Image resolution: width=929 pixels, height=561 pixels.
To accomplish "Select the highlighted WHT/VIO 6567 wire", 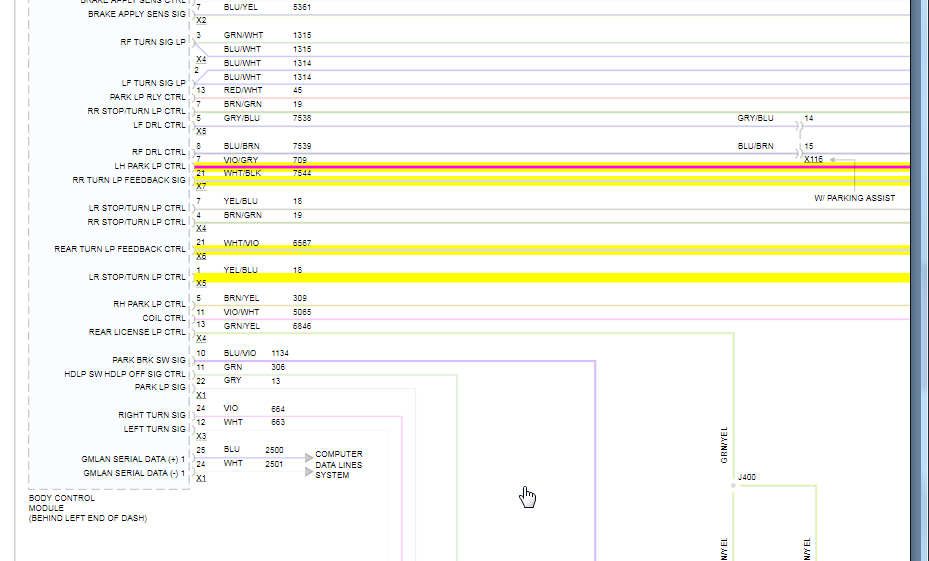I will click(x=552, y=250).
